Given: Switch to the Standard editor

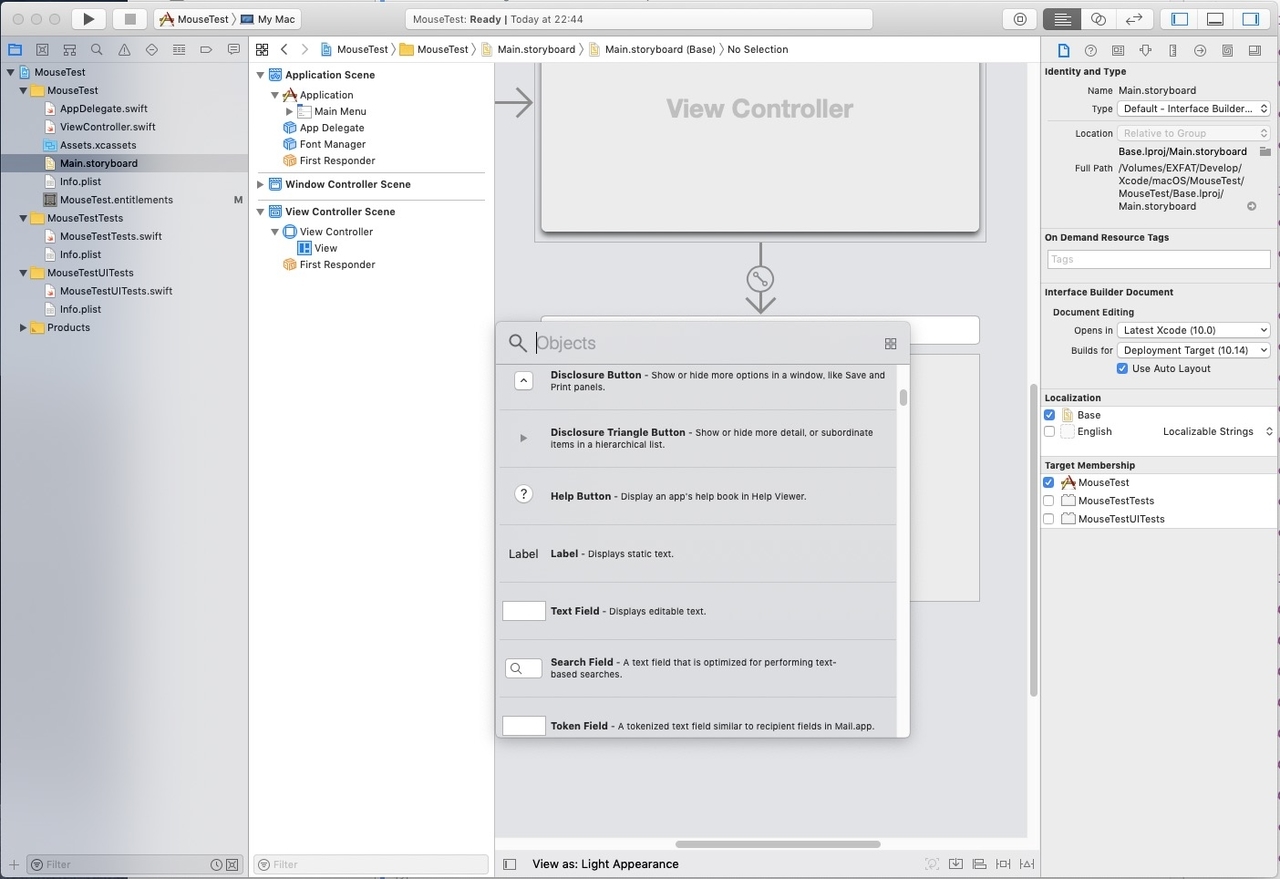Looking at the screenshot, I should click(x=1062, y=19).
